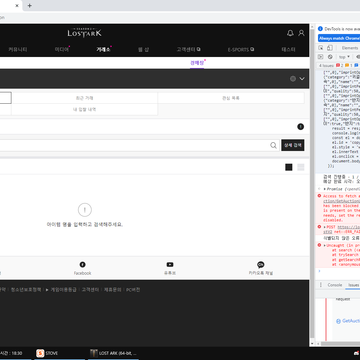Click the page vertical scrollbar
This screenshot has width=360, height=360.
tap(312, 185)
